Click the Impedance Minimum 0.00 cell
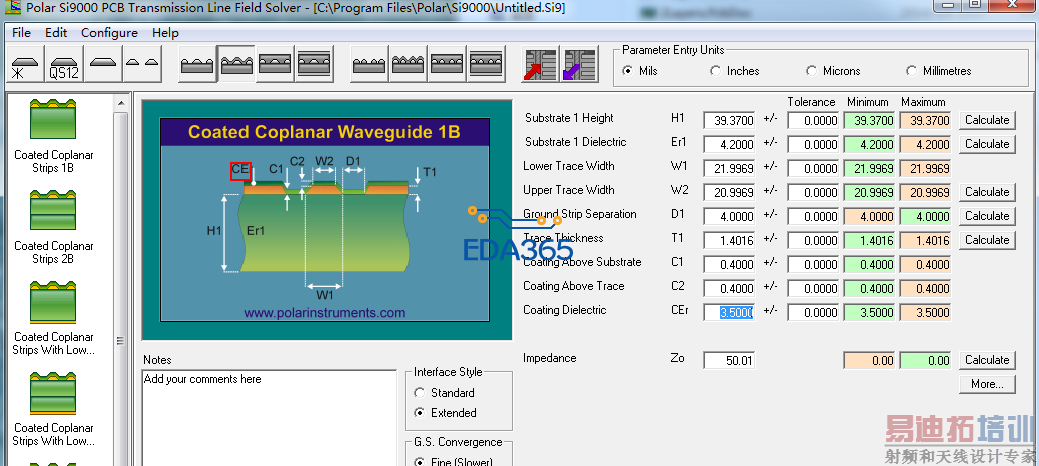1039x466 pixels. (x=869, y=361)
